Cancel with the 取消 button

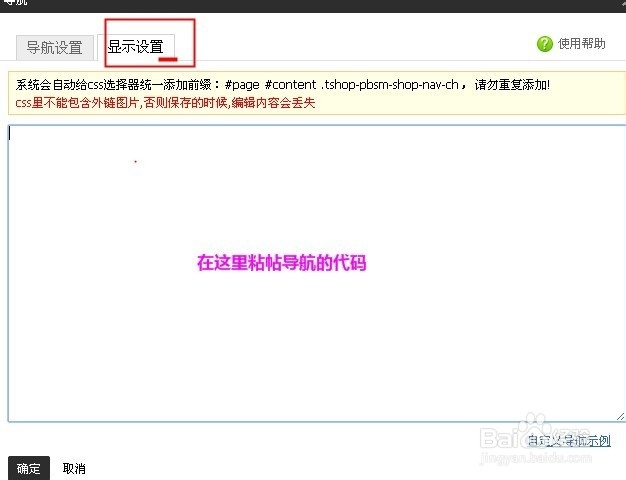pyautogui.click(x=74, y=468)
